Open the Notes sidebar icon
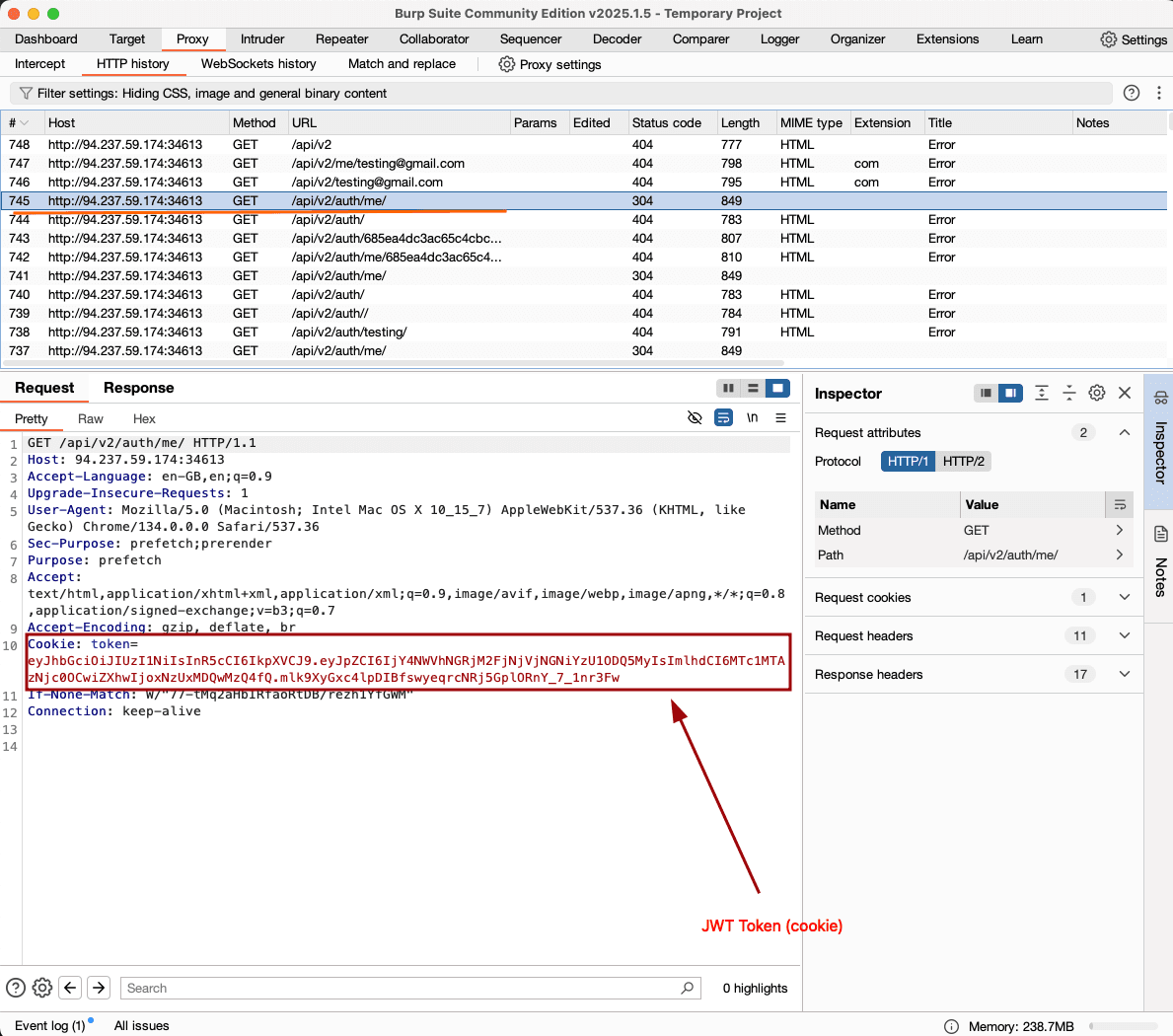 click(x=1160, y=534)
